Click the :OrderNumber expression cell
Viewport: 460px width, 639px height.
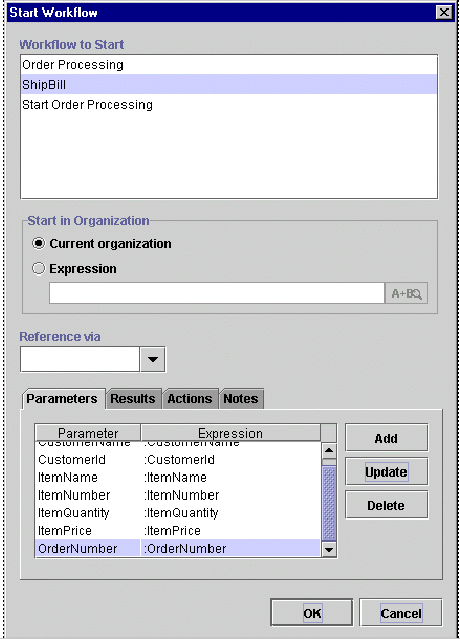[x=231, y=548]
